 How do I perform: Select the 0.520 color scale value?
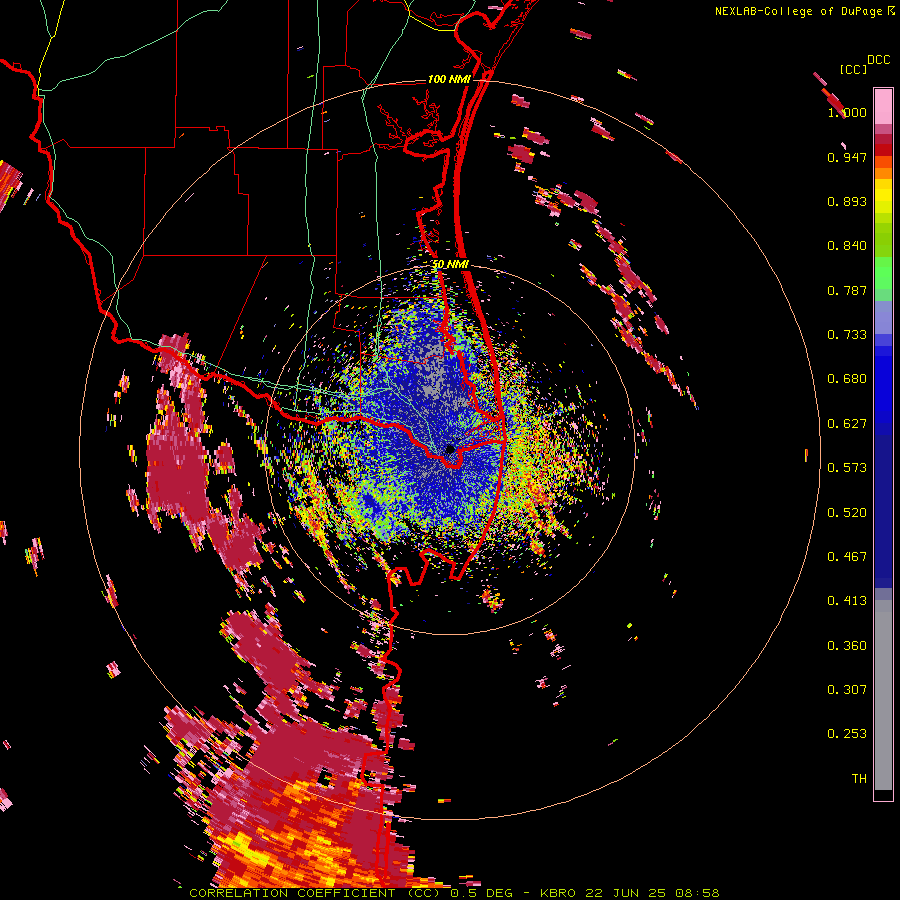click(x=847, y=513)
